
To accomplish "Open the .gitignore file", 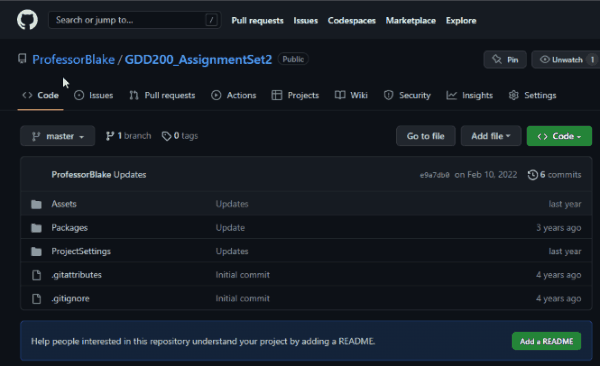I will pos(70,299).
